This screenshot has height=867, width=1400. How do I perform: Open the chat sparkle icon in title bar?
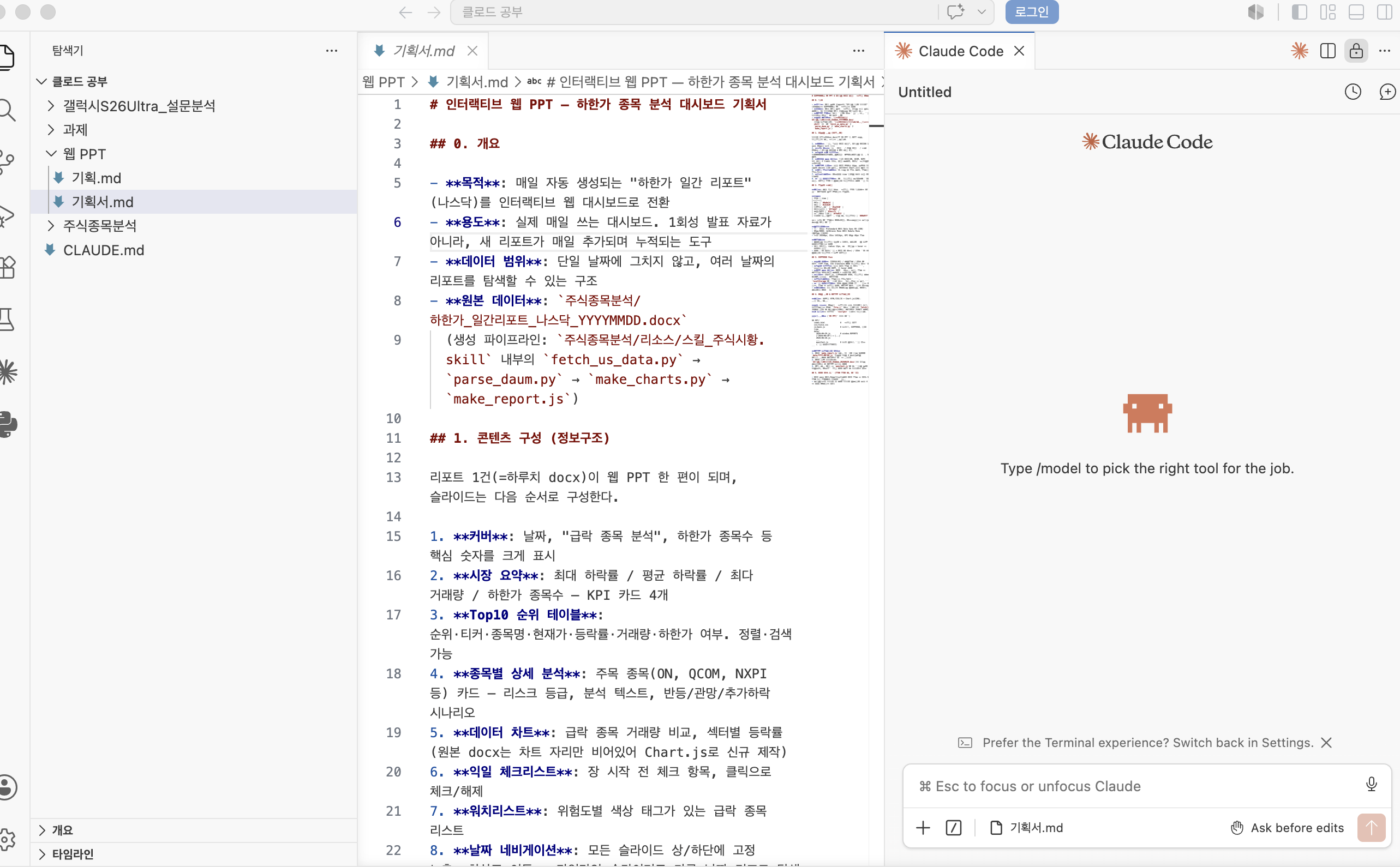(956, 12)
